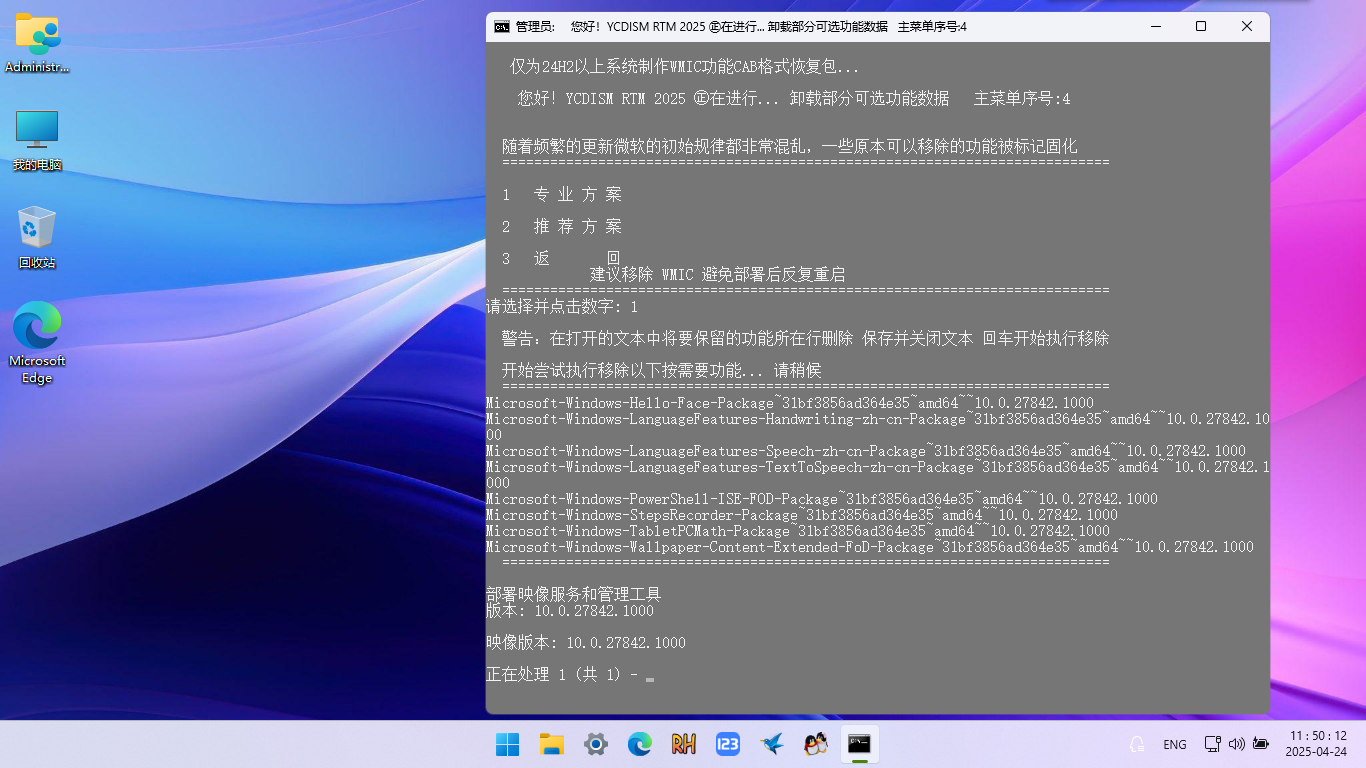Click the 请选择并点击数字 prompt line
The width and height of the screenshot is (1366, 768).
562,307
